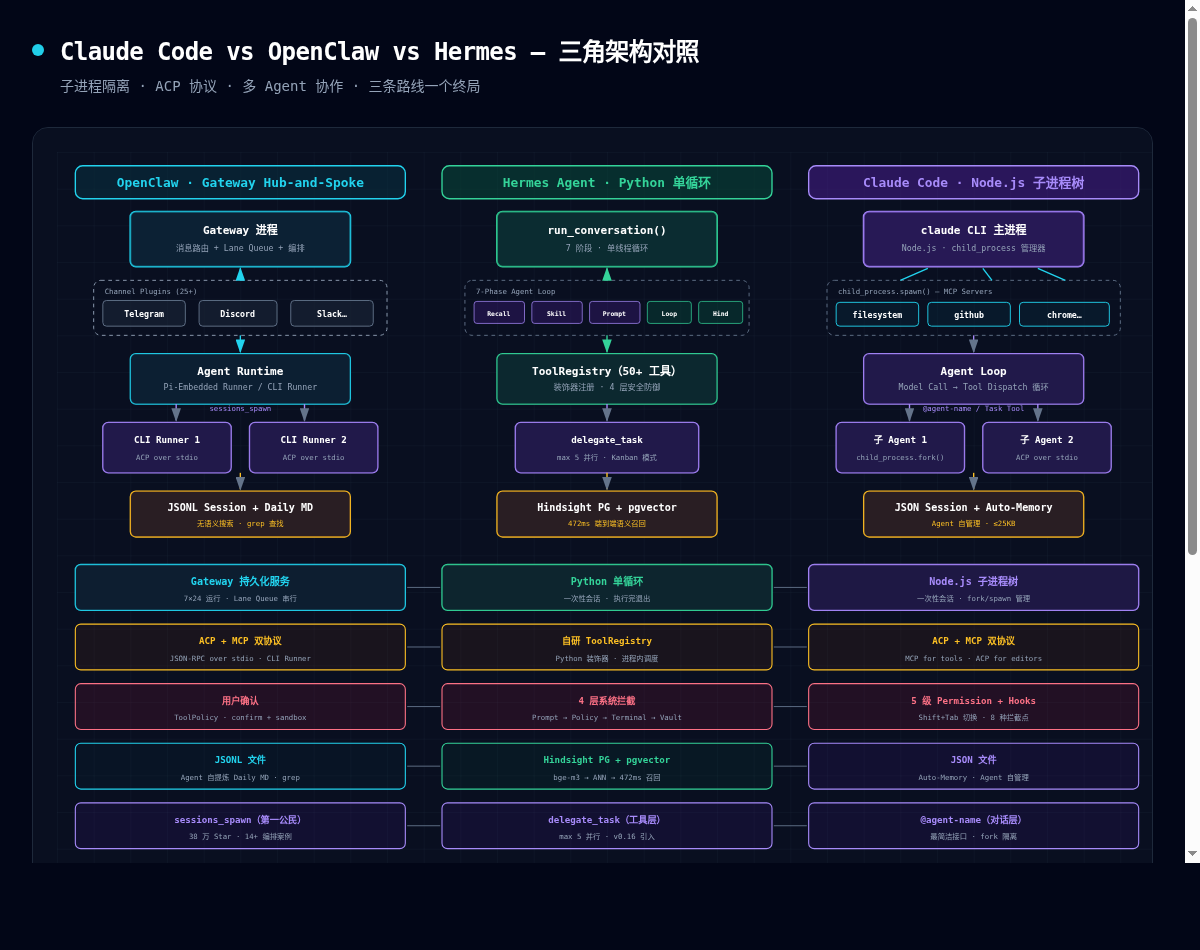This screenshot has height=950, width=1200.
Task: Click the small 'sessions_spawn' label under Agent Runtime
Action: coord(240,408)
